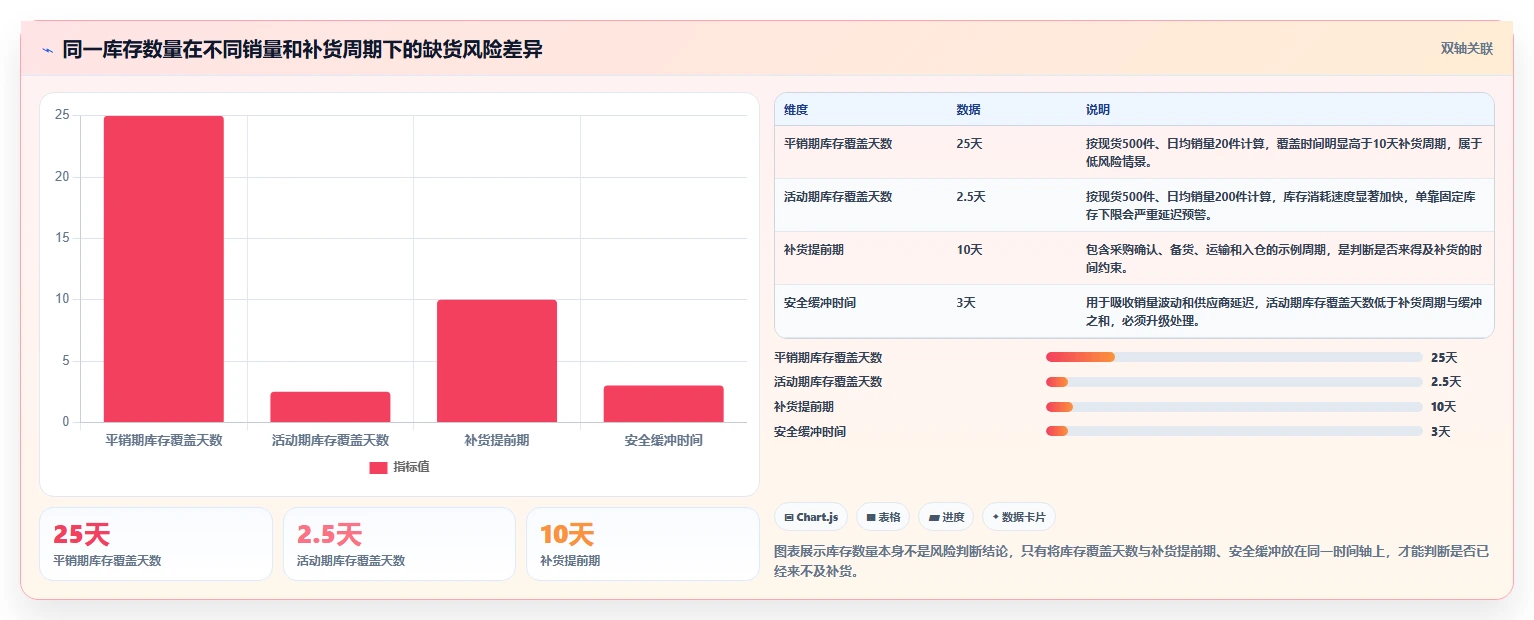This screenshot has height=620, width=1534.
Task: Click progress row value 3天
Action: pos(1440,432)
